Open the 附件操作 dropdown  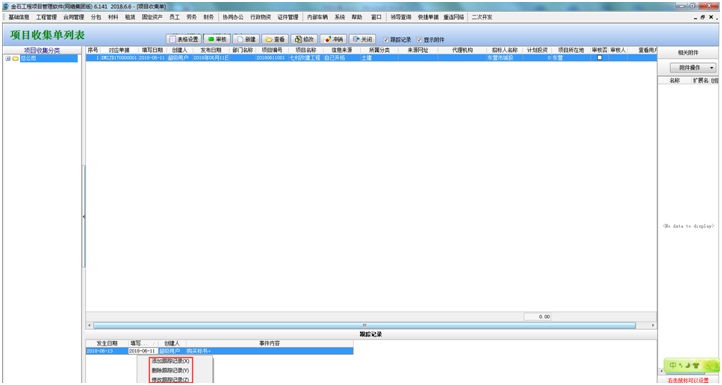click(x=693, y=68)
